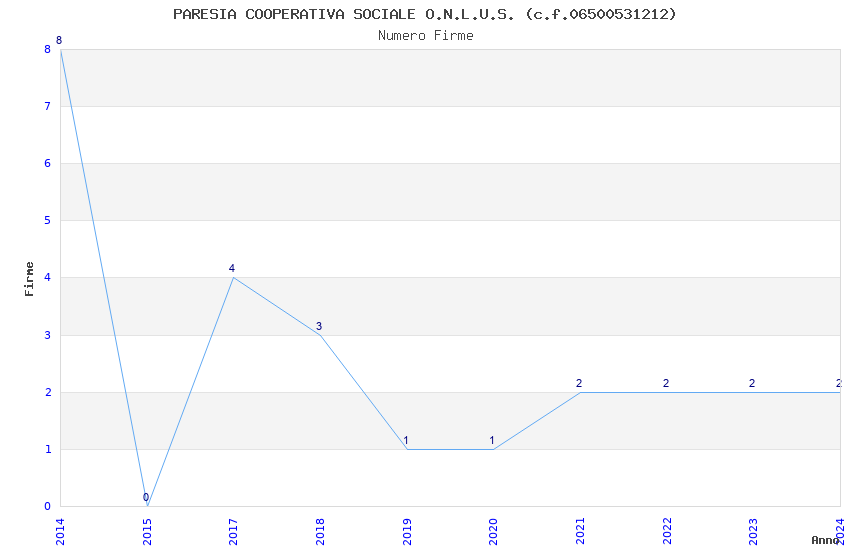Select the 2023 data point labeled 2
Viewport: 850px width, 550px height.
(x=753, y=392)
